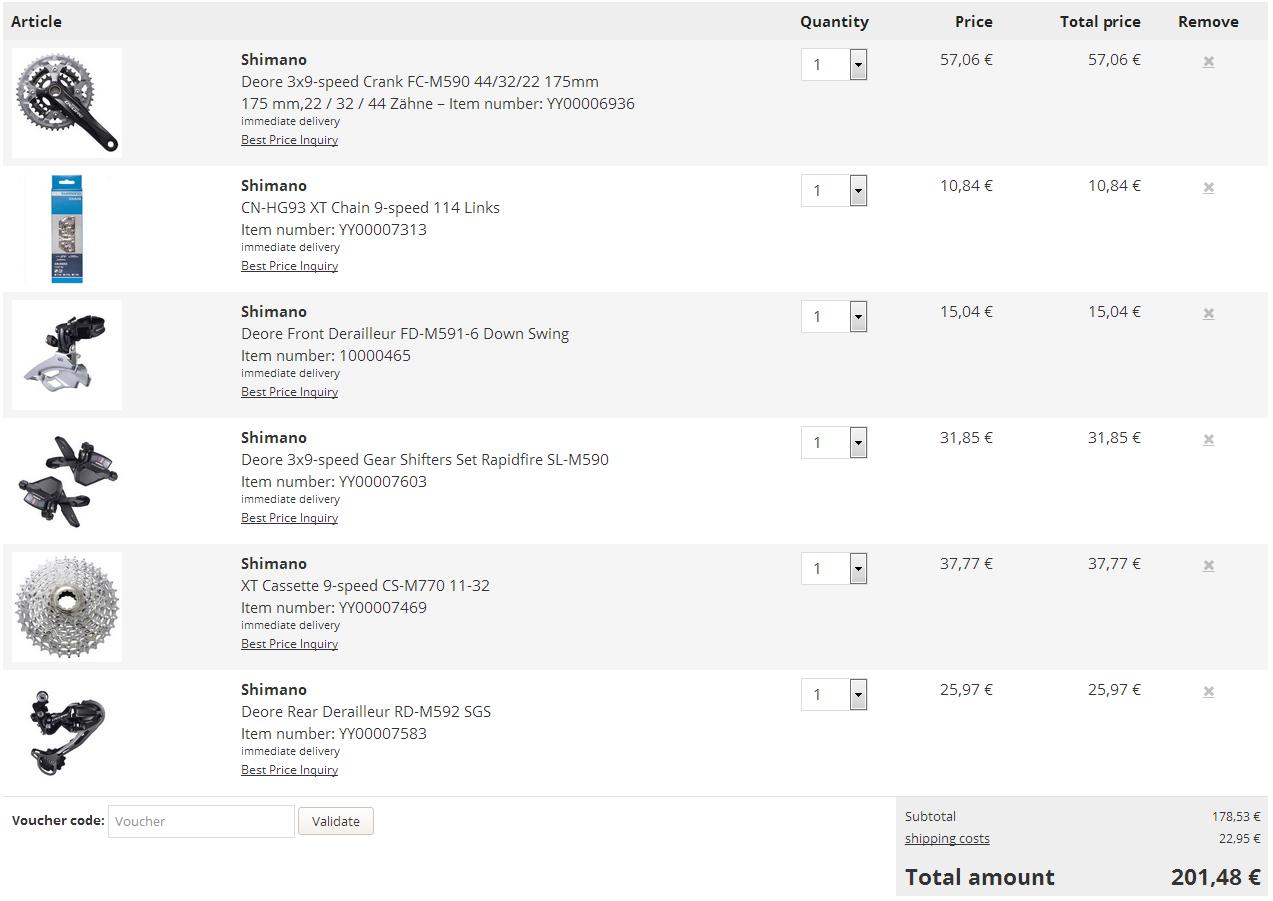Open Best Price Inquiry for Rear Derailleur
This screenshot has height=901, width=1273.
(289, 770)
